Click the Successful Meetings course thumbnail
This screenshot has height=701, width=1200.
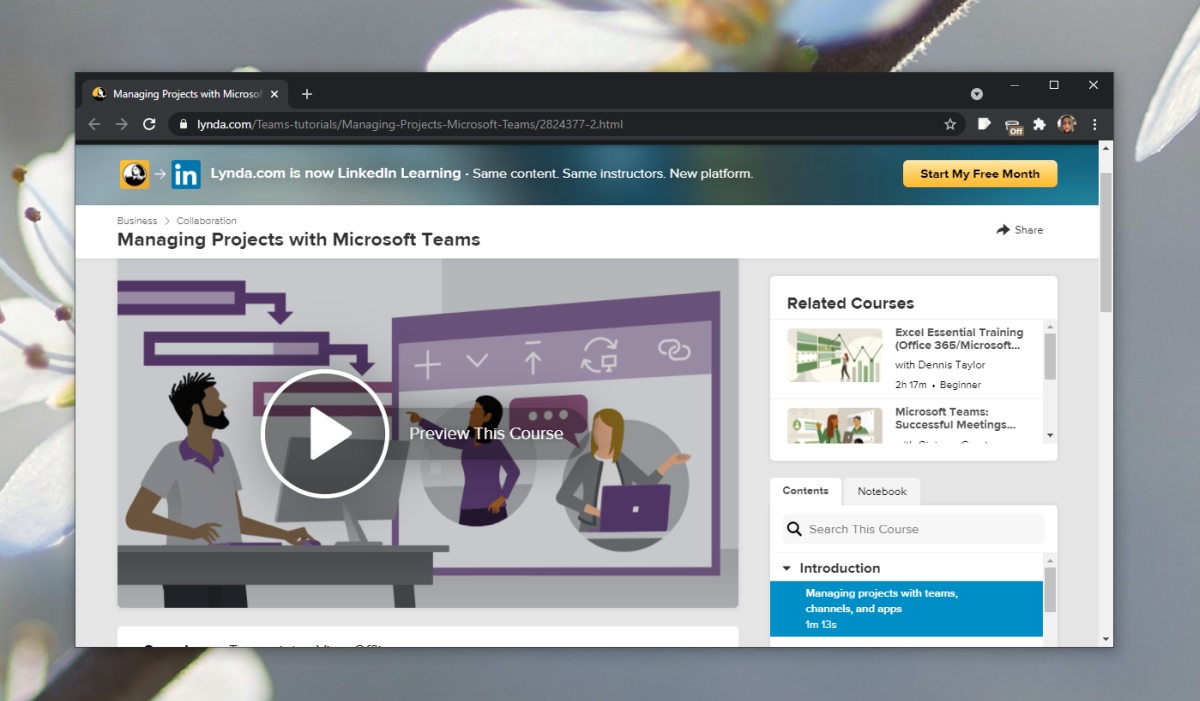(835, 425)
